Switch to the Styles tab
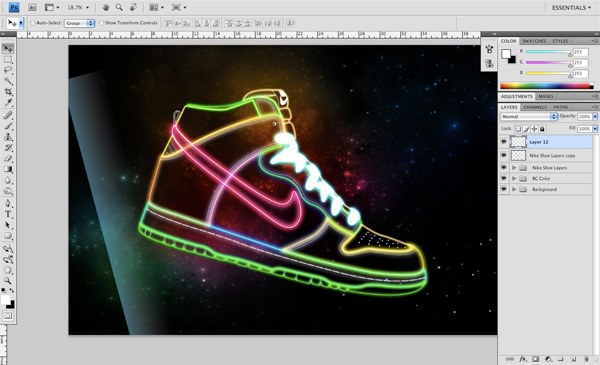Viewport: 600px width, 365px height. click(560, 41)
